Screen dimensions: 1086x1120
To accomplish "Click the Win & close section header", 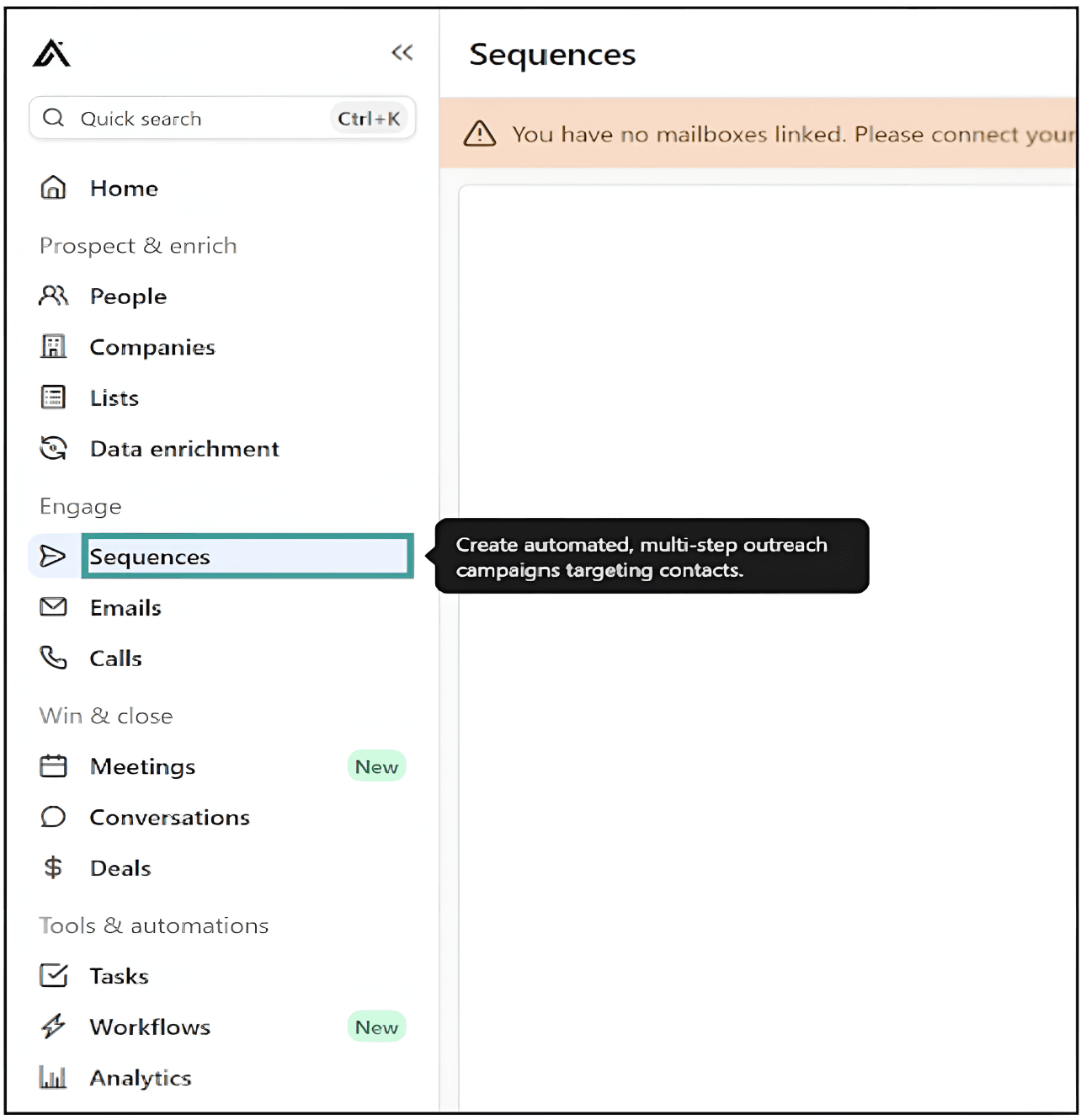I will [x=106, y=716].
